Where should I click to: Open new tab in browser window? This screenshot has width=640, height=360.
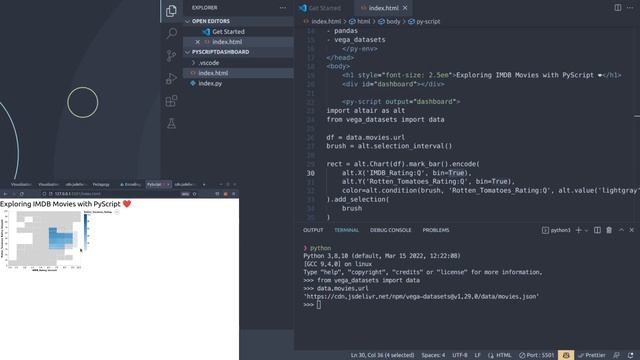tap(204, 184)
